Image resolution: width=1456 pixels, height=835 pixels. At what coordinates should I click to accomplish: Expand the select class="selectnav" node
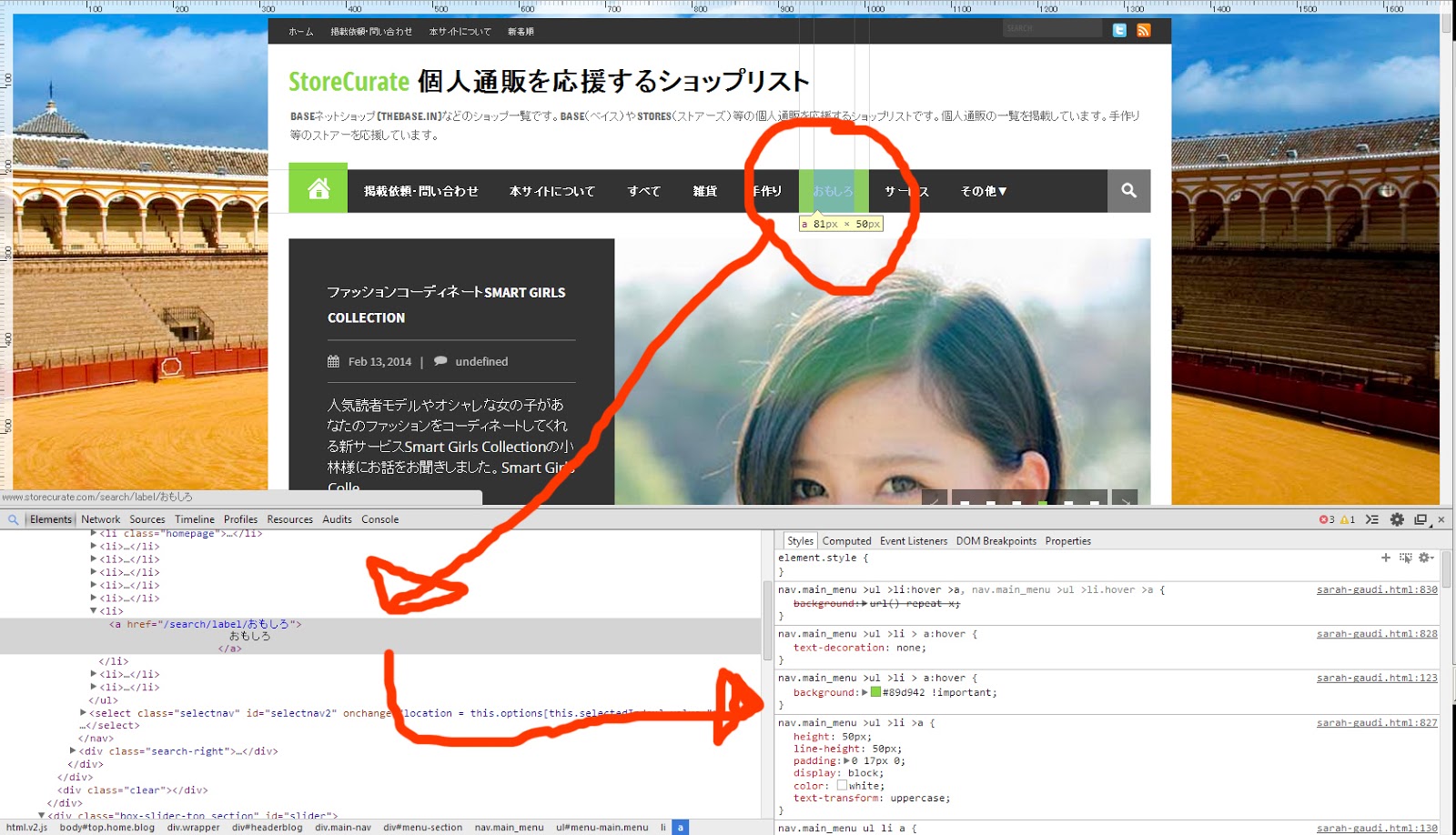(84, 713)
